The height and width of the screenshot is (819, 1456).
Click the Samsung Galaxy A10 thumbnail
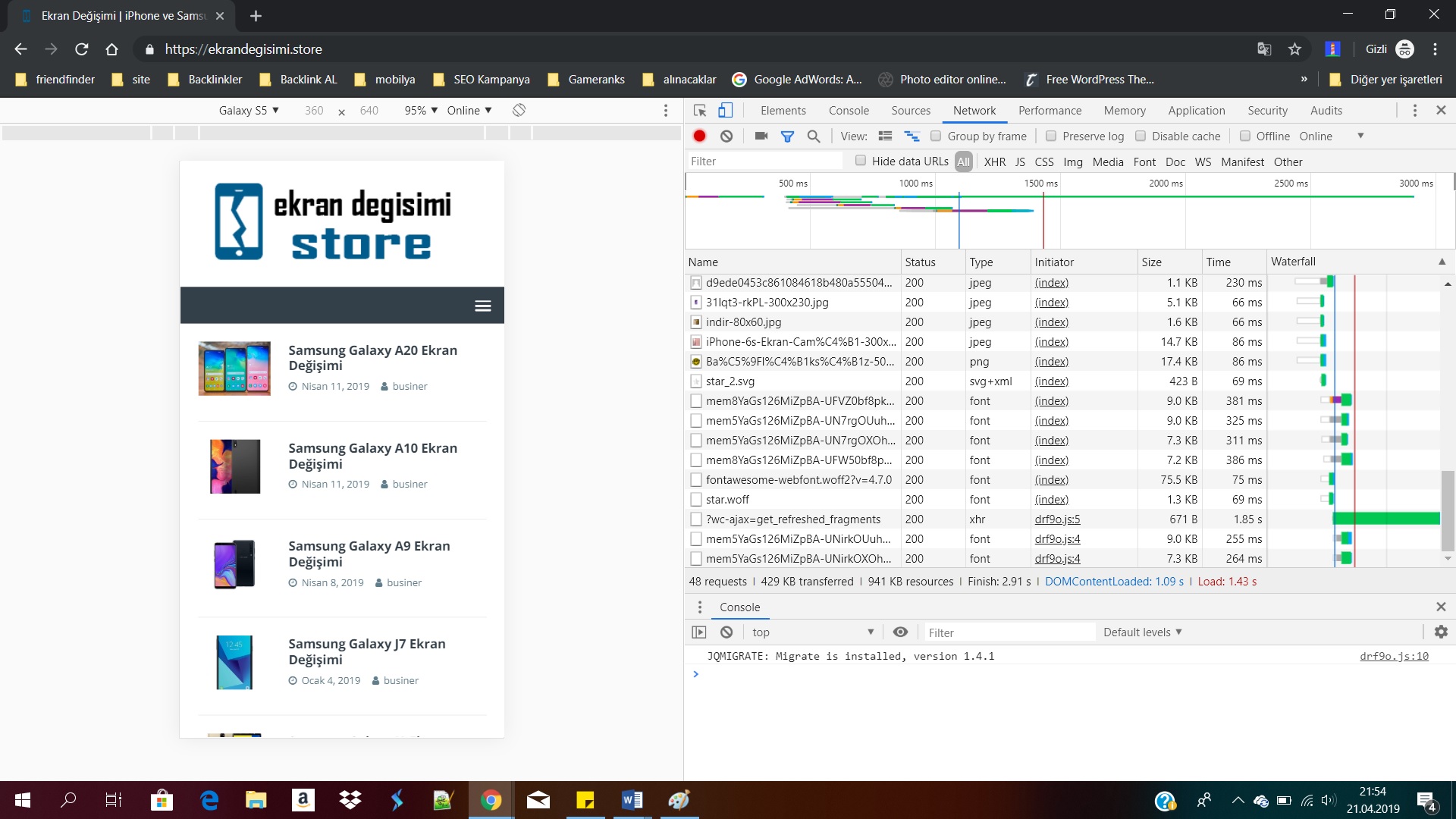234,466
